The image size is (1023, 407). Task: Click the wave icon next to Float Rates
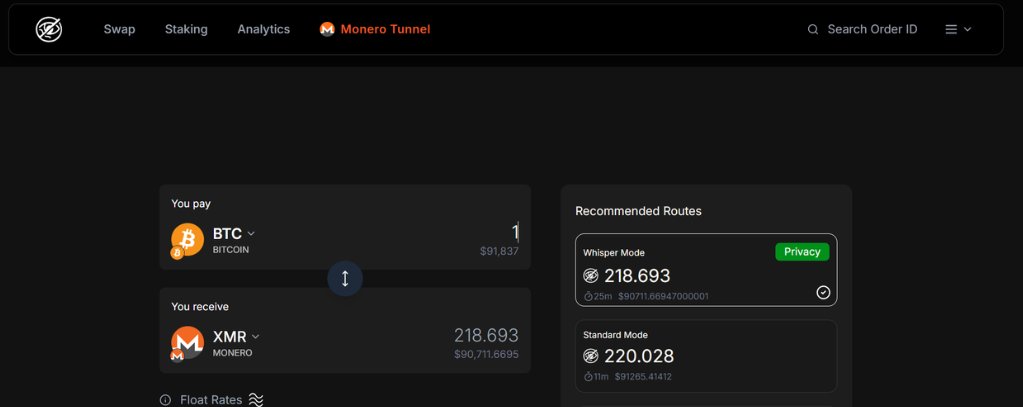[x=256, y=400]
